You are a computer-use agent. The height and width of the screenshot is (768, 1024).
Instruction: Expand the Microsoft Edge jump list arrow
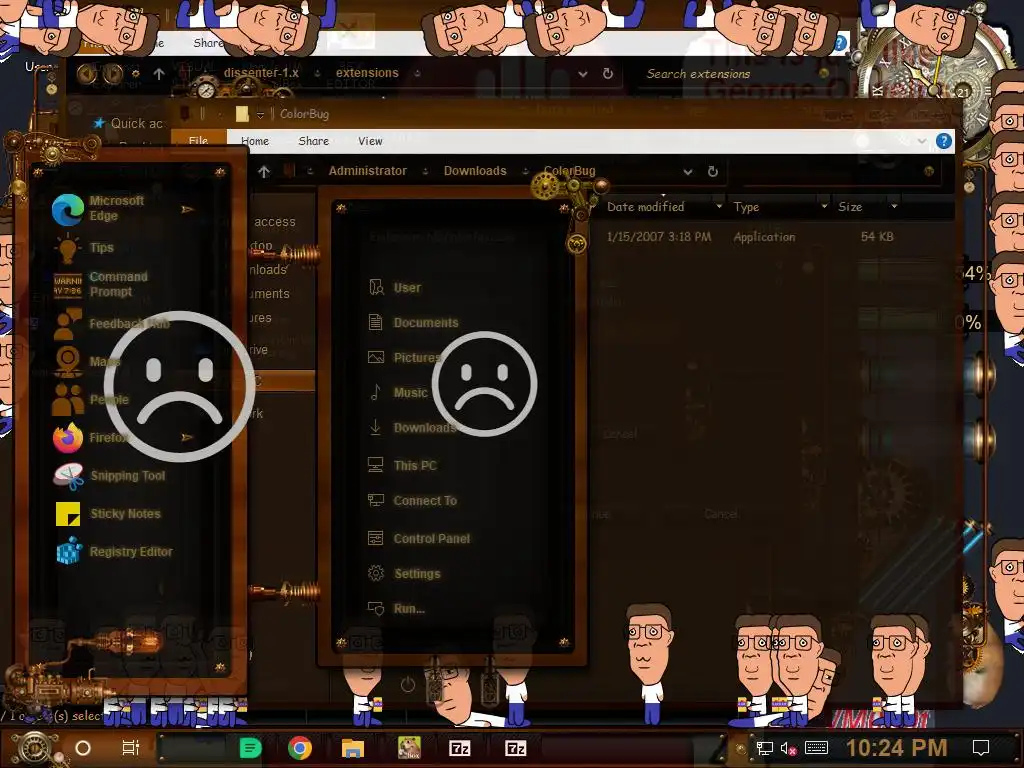(x=187, y=210)
